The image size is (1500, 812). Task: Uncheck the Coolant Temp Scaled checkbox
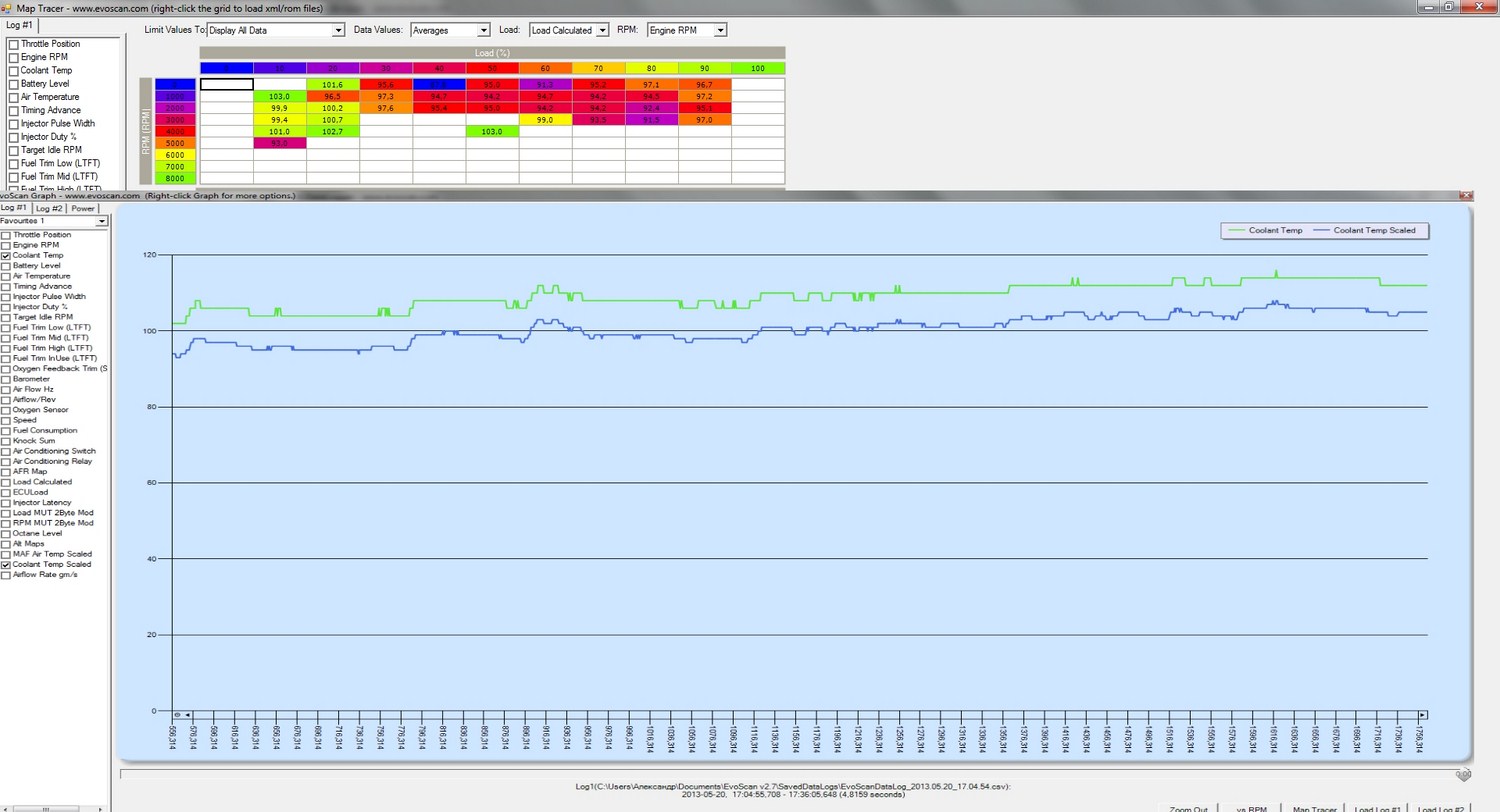6,565
